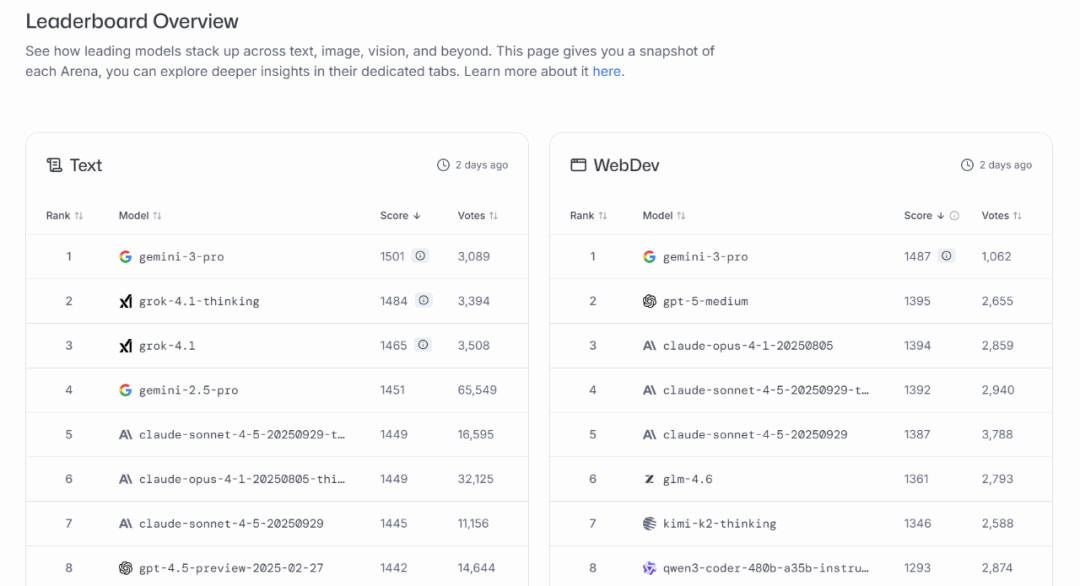Screen dimensions: 1080x586
Task: Sort WebDev leaderboard by Votes column
Action: [1001, 216]
